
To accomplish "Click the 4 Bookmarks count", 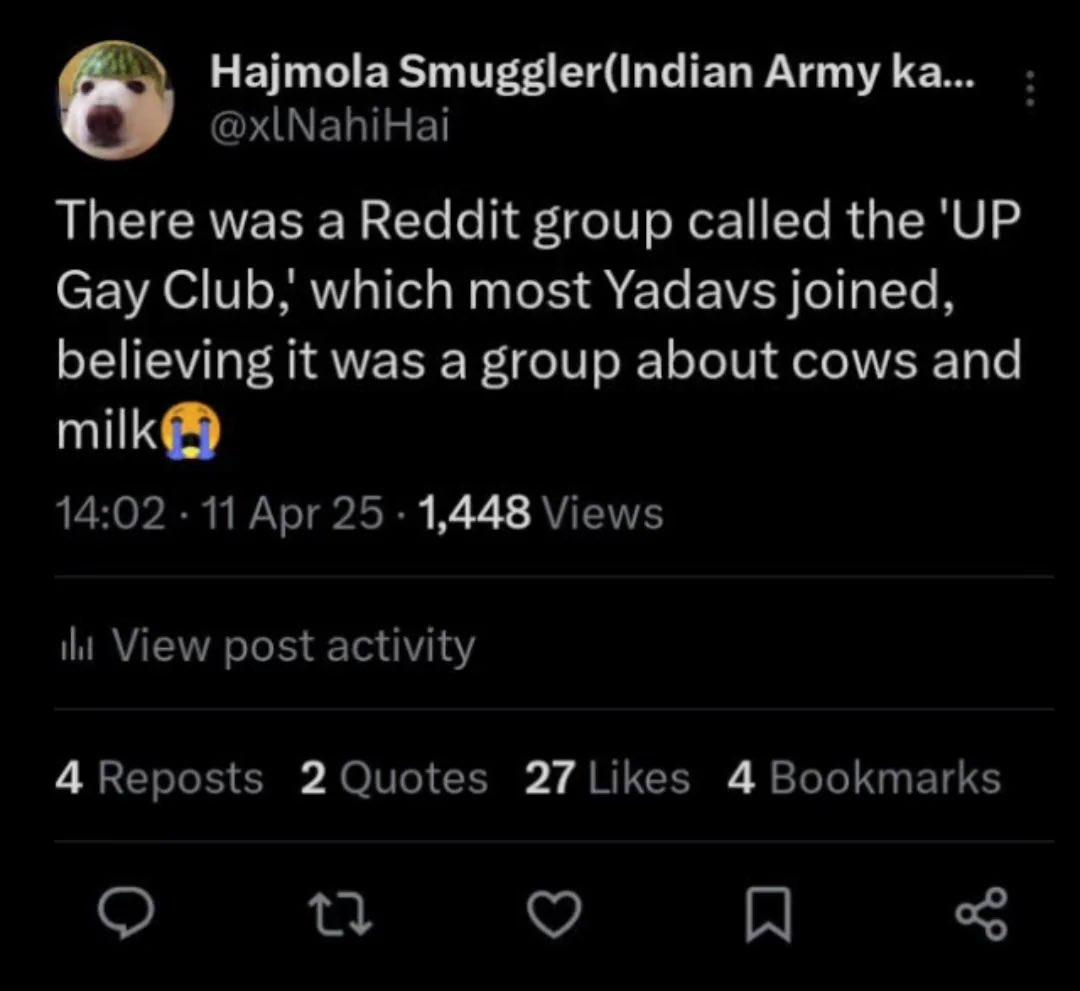I will tap(864, 778).
